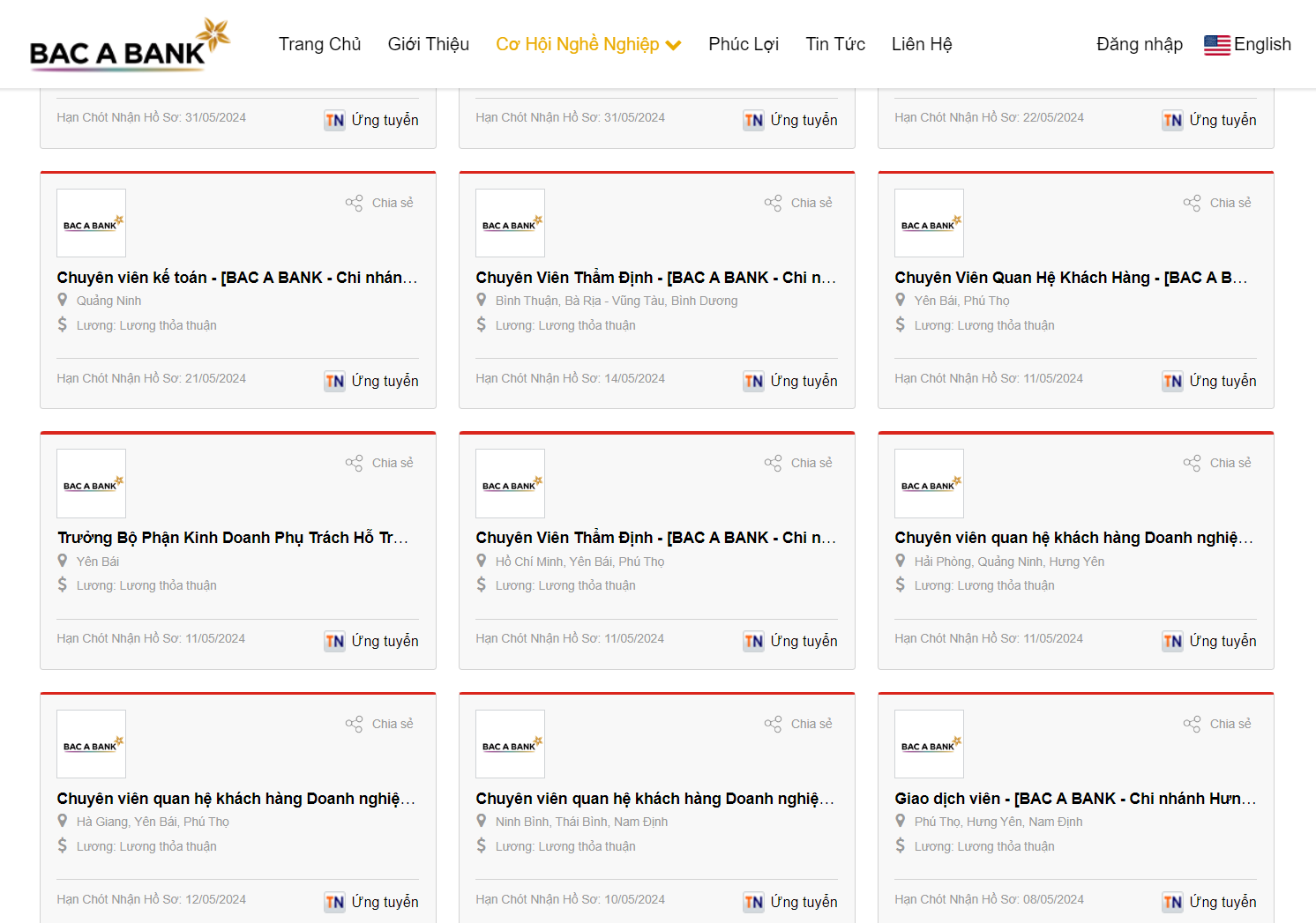Open Chuyên Viên Thẩm Định title above Bình Thuận

pyautogui.click(x=656, y=278)
